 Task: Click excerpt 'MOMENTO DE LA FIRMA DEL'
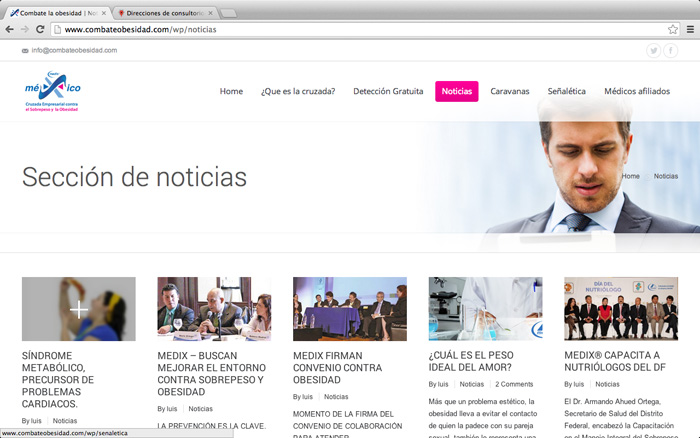pyautogui.click(x=348, y=424)
